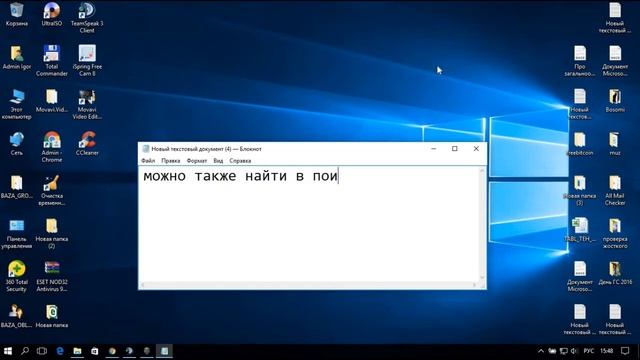Select the Admin - Chrome shortcut icon
The image size is (640, 360).
[52, 147]
